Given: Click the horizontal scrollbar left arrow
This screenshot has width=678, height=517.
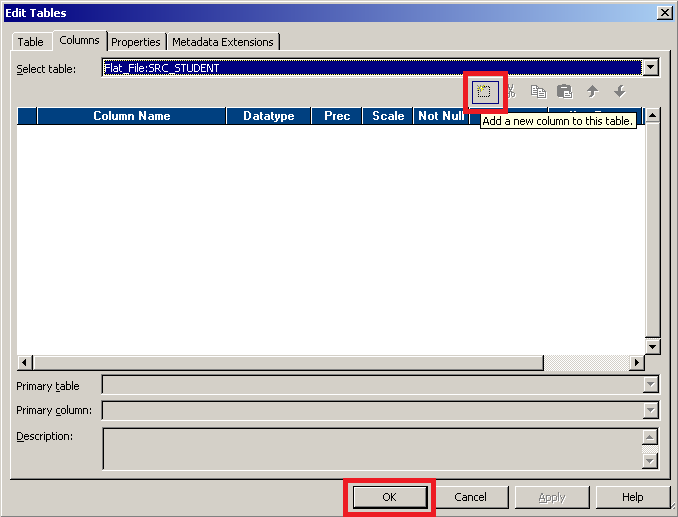Looking at the screenshot, I should click(x=25, y=362).
